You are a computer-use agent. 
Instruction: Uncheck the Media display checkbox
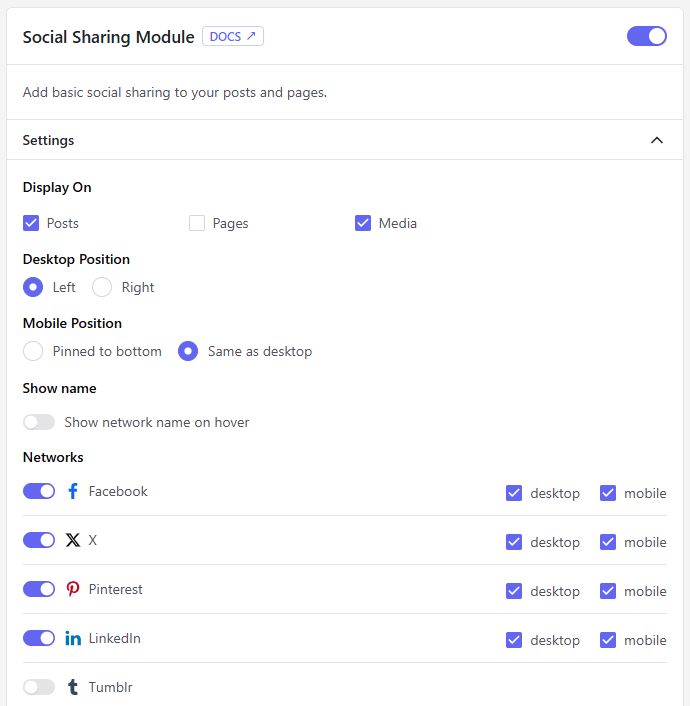pyautogui.click(x=363, y=223)
